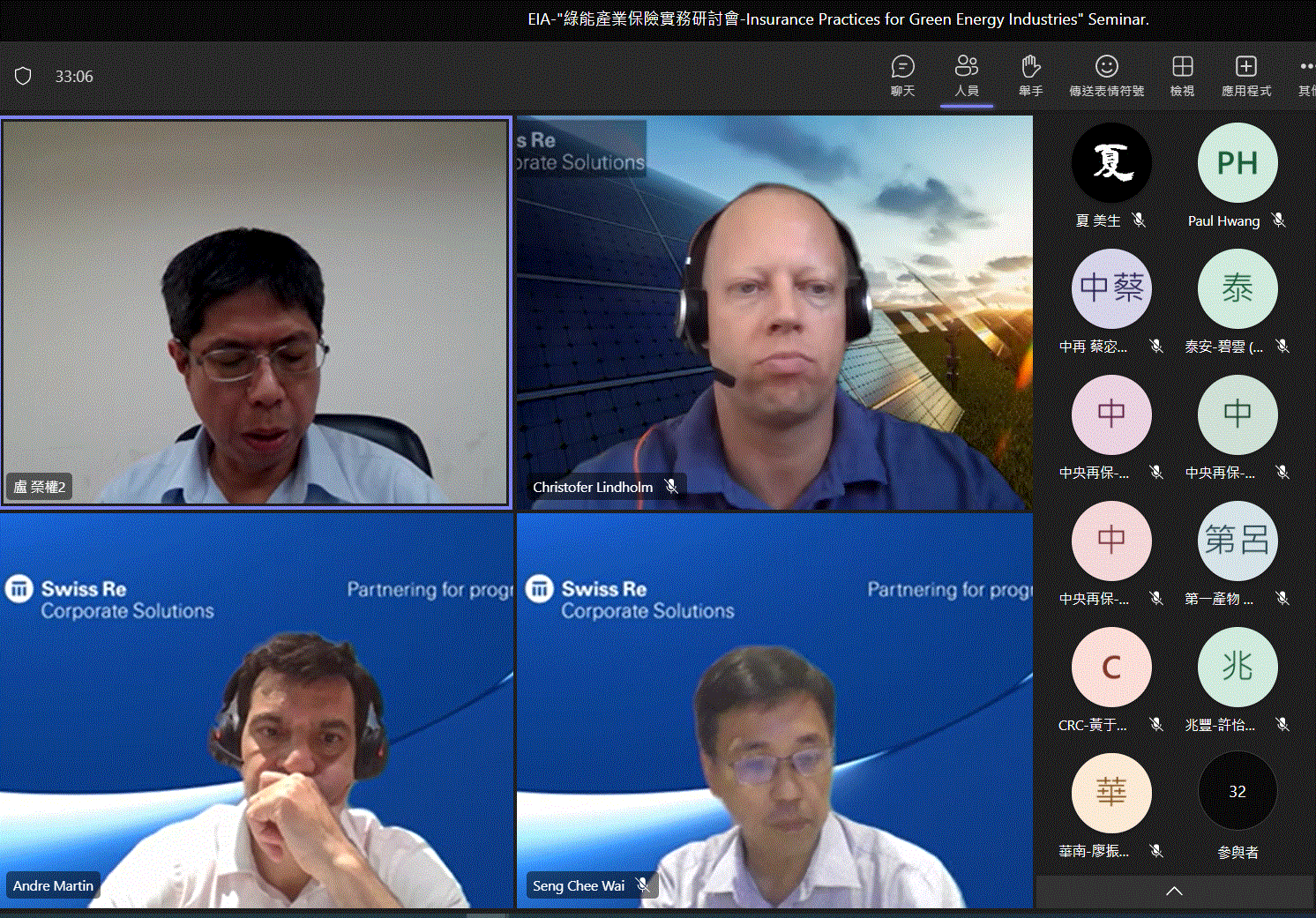The image size is (1316, 918).
Task: Click the participant name "Paul Hwang"
Action: click(1223, 220)
